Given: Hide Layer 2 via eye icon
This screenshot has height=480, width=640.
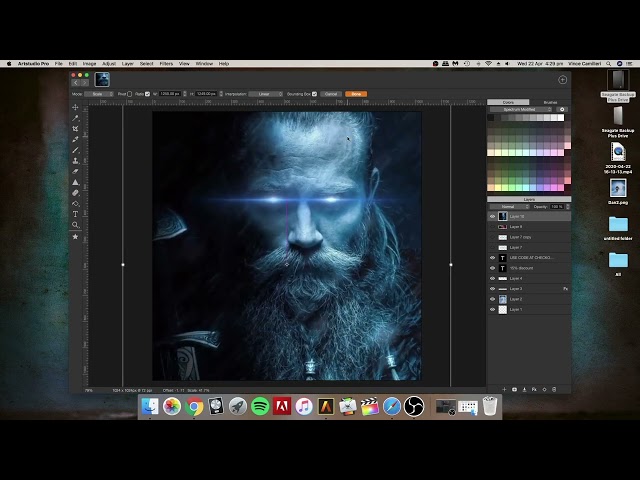Looking at the screenshot, I should click(493, 299).
